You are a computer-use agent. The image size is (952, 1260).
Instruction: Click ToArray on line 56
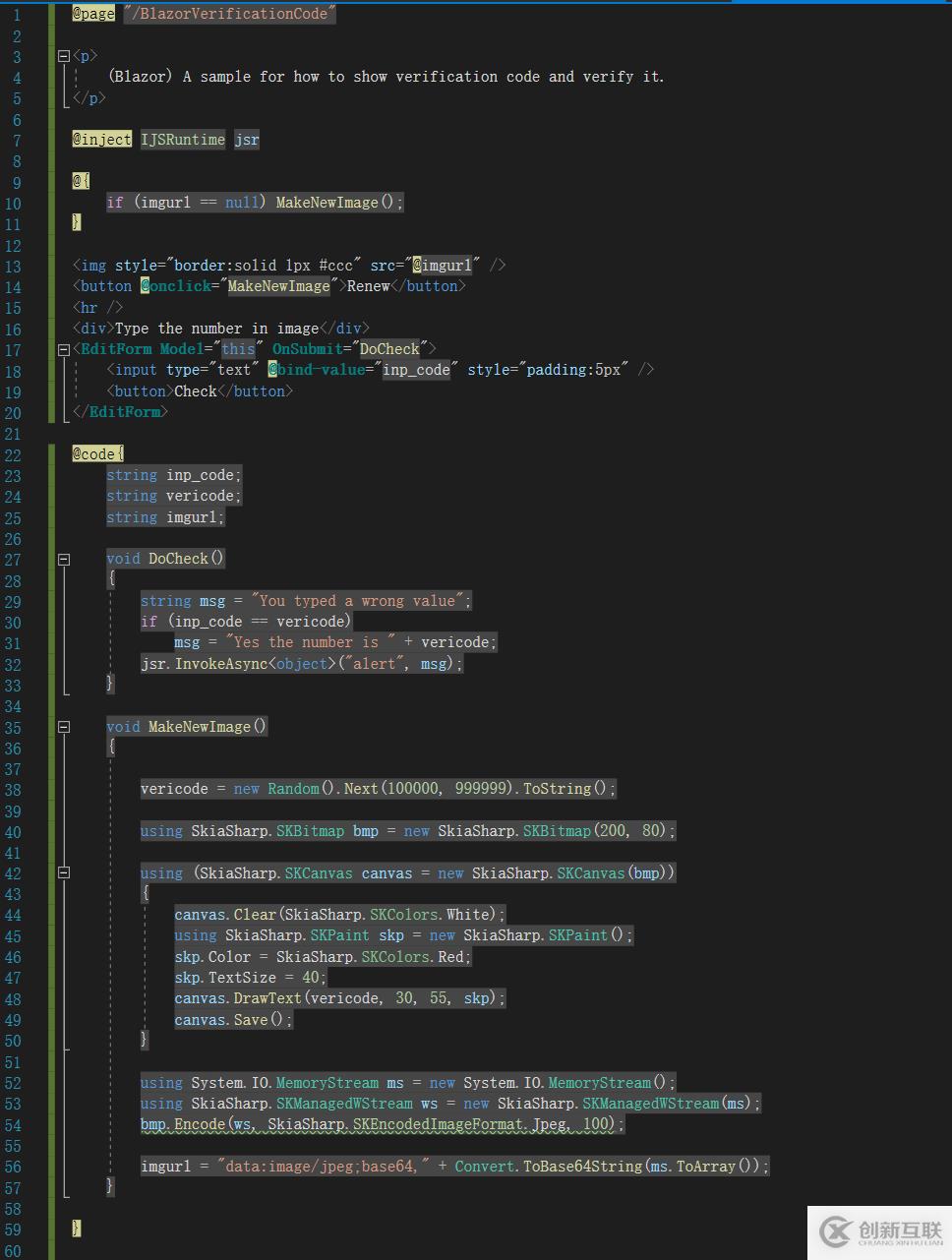705,1167
